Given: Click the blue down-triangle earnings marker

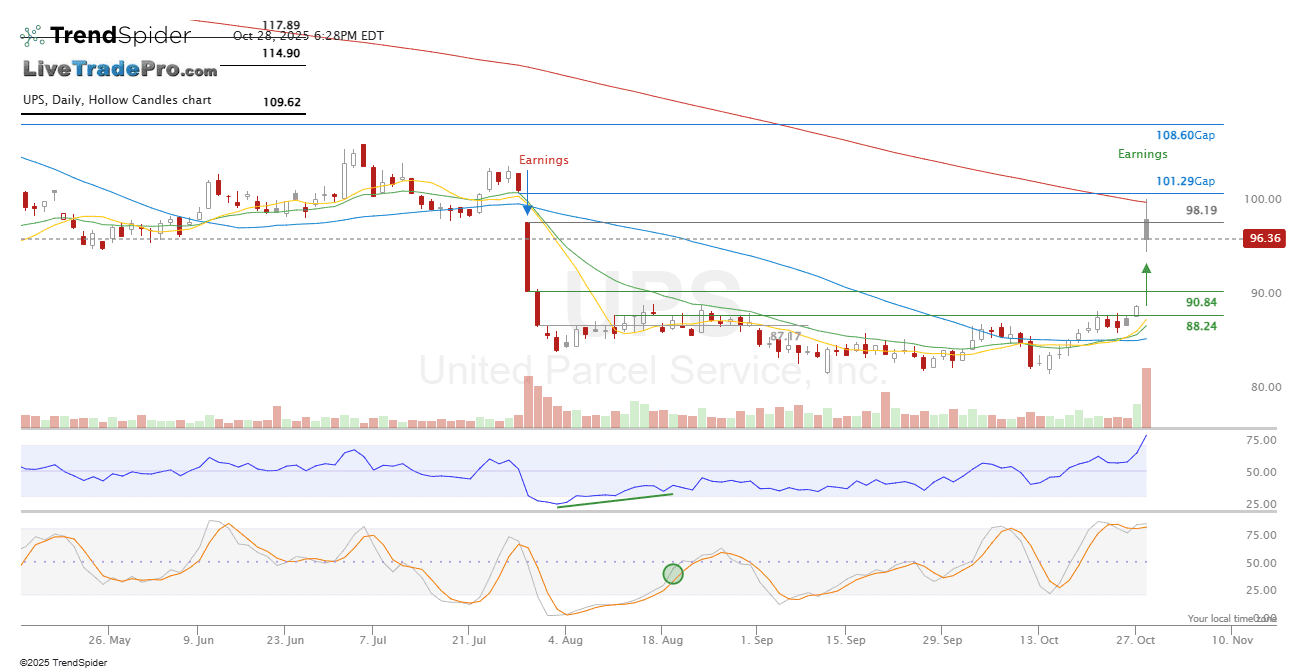Looking at the screenshot, I should point(527,209).
